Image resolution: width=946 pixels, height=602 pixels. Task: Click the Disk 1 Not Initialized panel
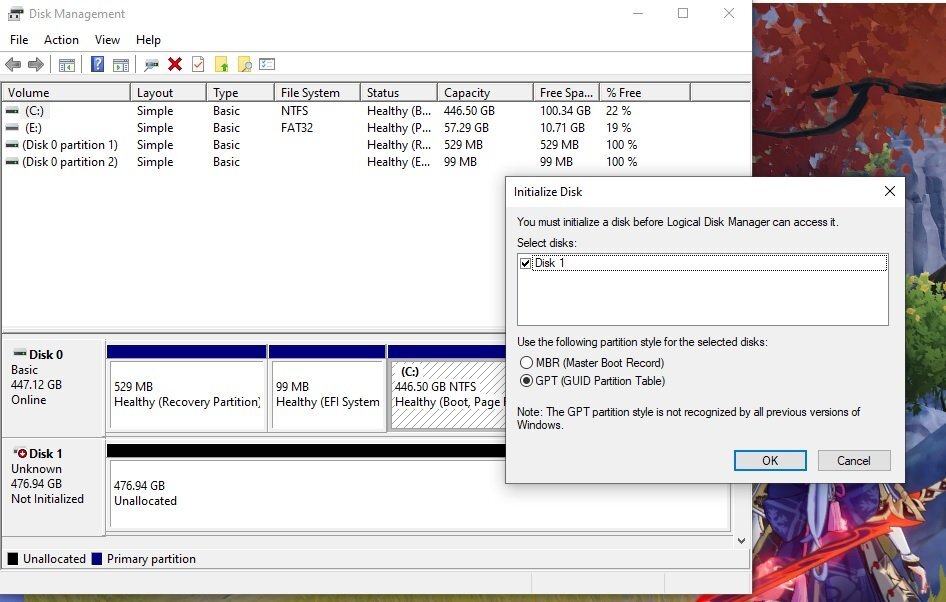tap(54, 486)
